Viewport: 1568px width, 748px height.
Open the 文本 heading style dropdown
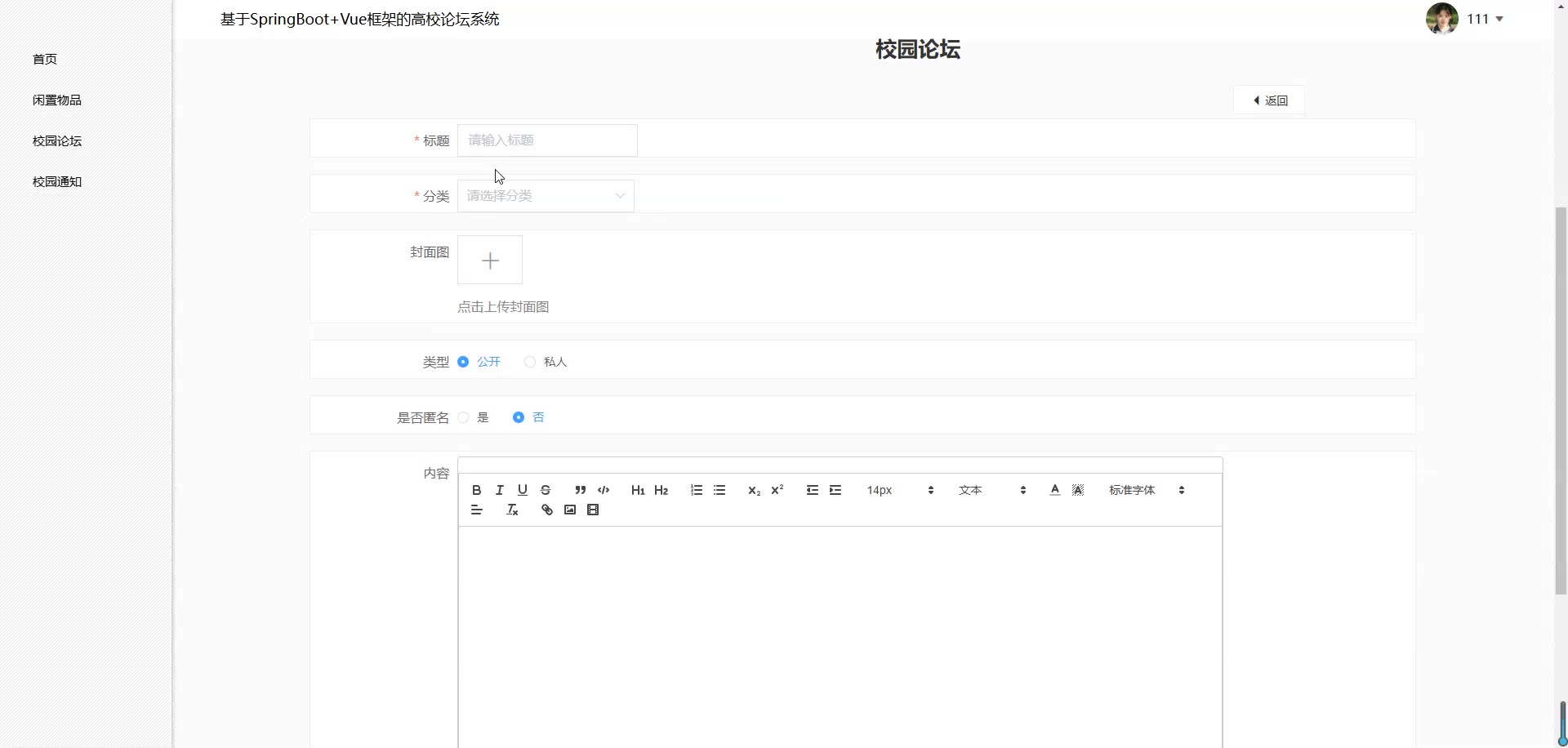click(992, 490)
